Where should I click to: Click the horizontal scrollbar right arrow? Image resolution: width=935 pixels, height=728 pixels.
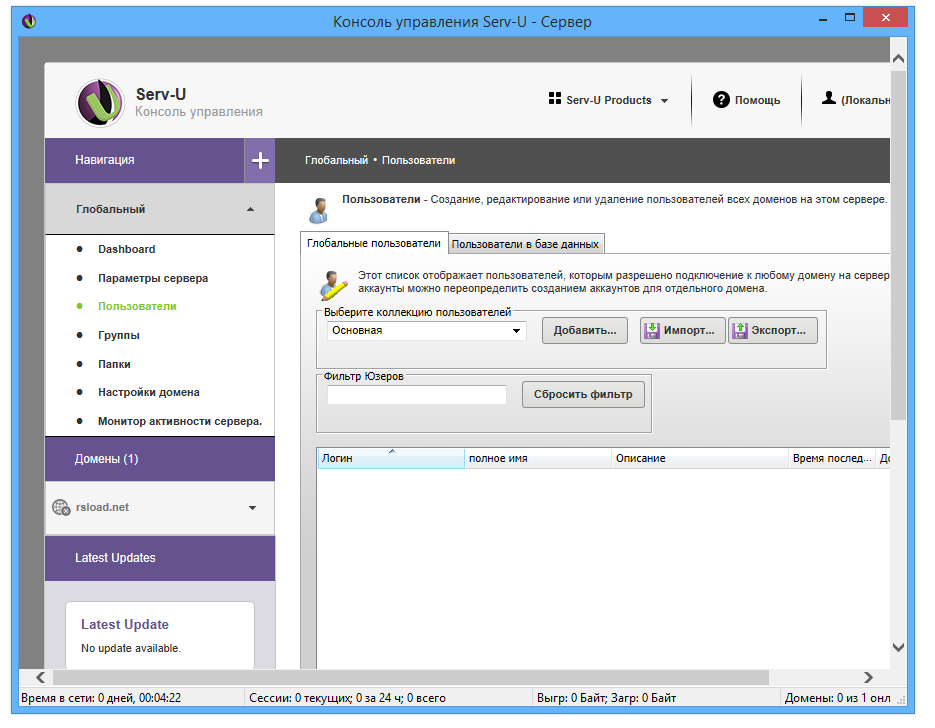point(868,677)
